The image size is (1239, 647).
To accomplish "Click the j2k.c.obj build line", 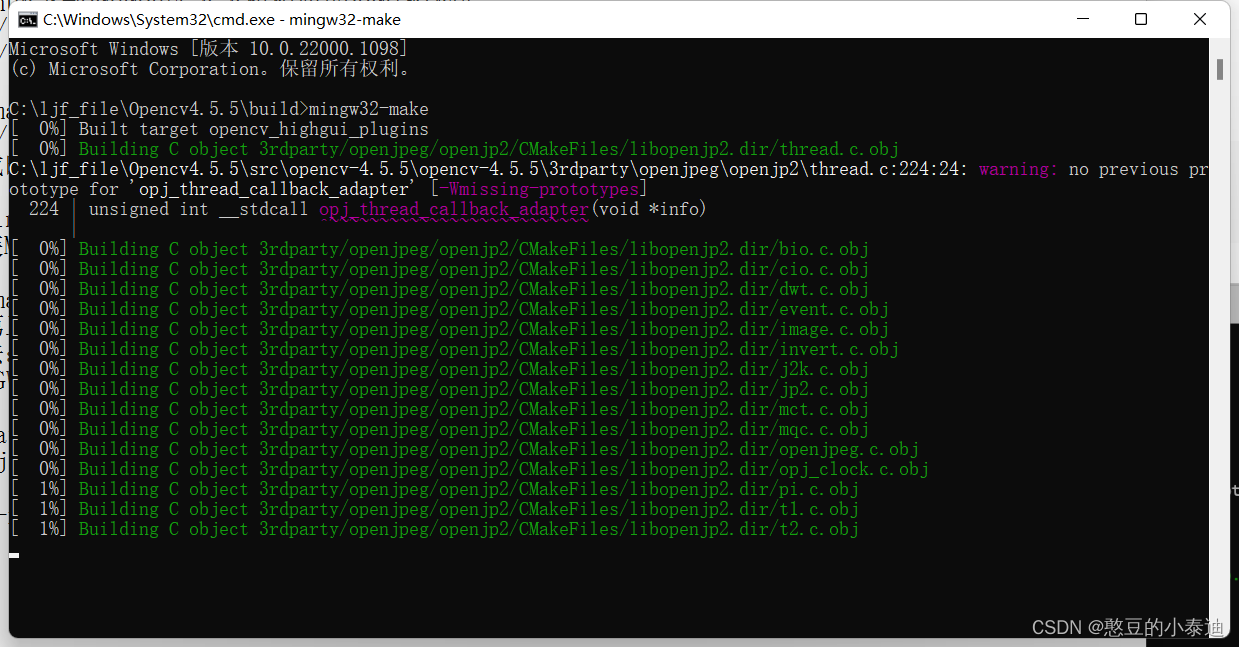I will coord(439,369).
